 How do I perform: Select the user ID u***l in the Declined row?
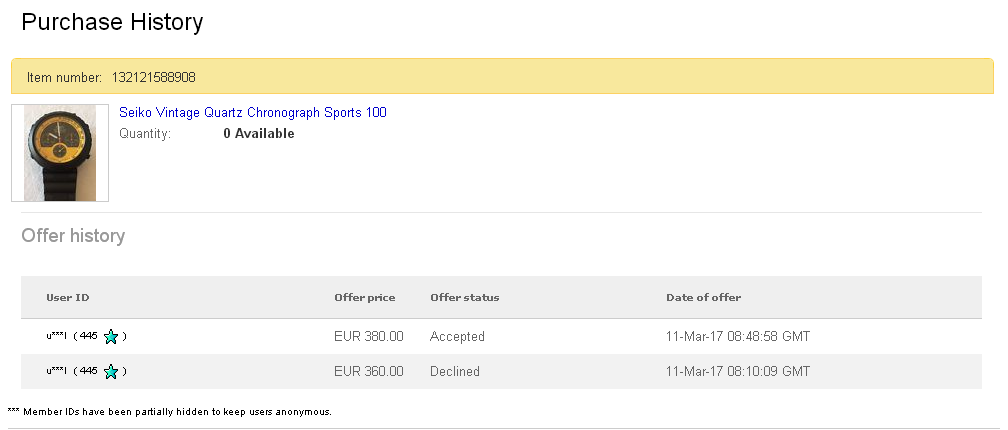pyautogui.click(x=56, y=372)
